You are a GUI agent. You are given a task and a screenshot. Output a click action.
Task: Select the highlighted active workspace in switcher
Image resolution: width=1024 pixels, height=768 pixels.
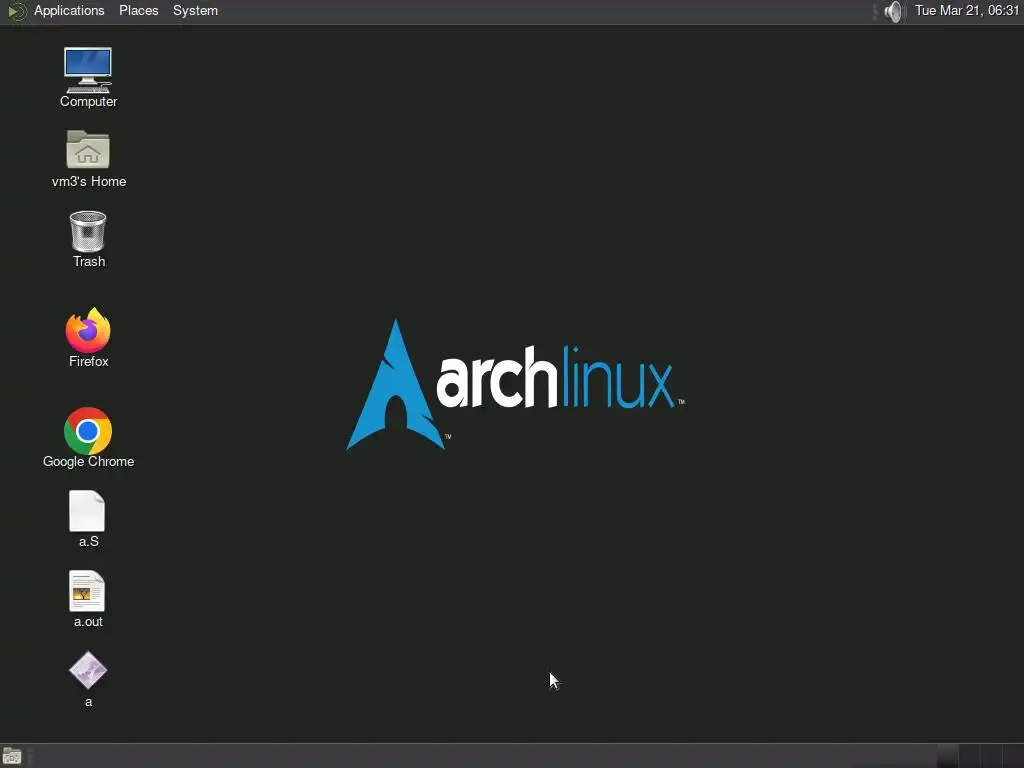pyautogui.click(x=948, y=756)
